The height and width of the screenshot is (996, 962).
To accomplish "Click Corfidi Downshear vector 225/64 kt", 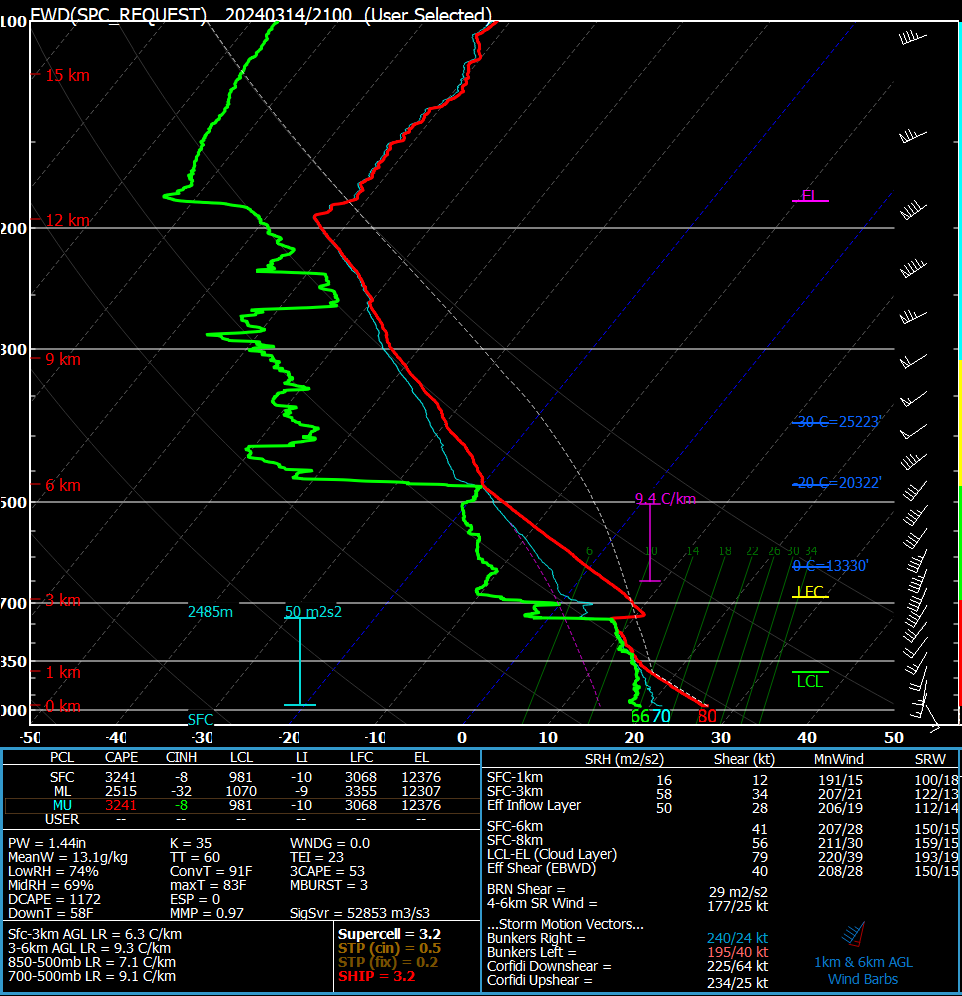I will click(x=738, y=966).
